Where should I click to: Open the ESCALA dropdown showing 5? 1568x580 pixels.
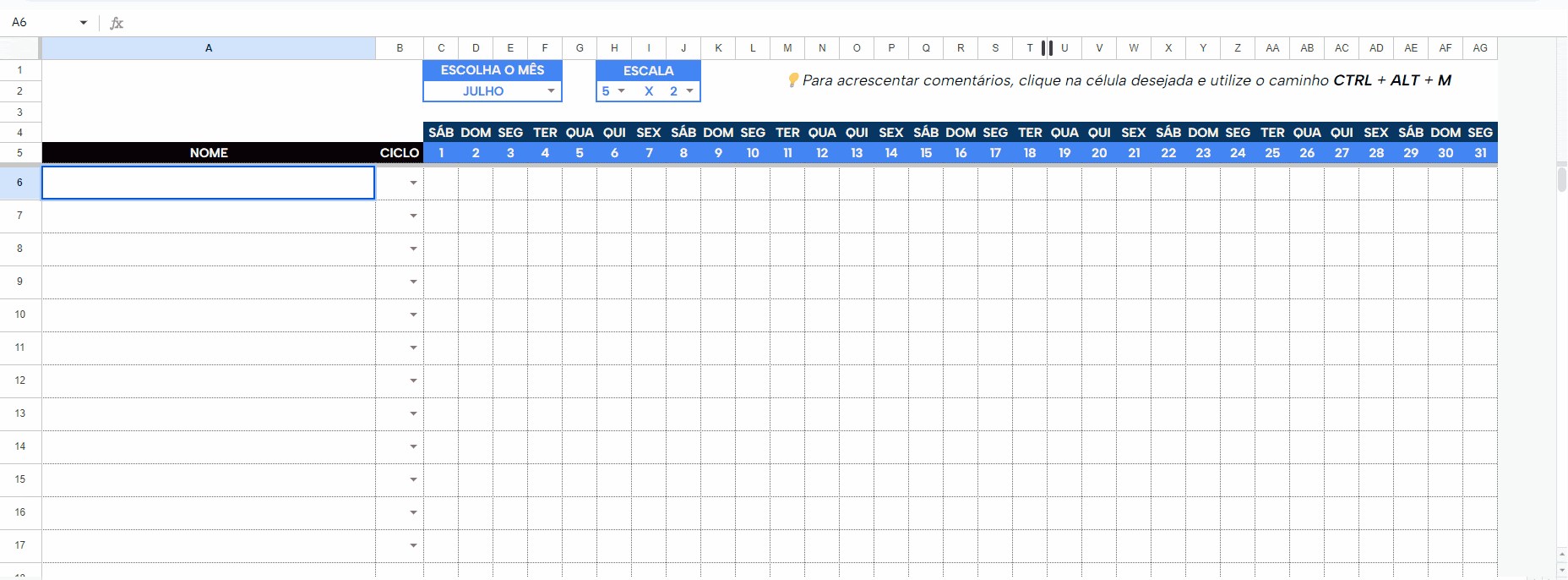[x=622, y=91]
